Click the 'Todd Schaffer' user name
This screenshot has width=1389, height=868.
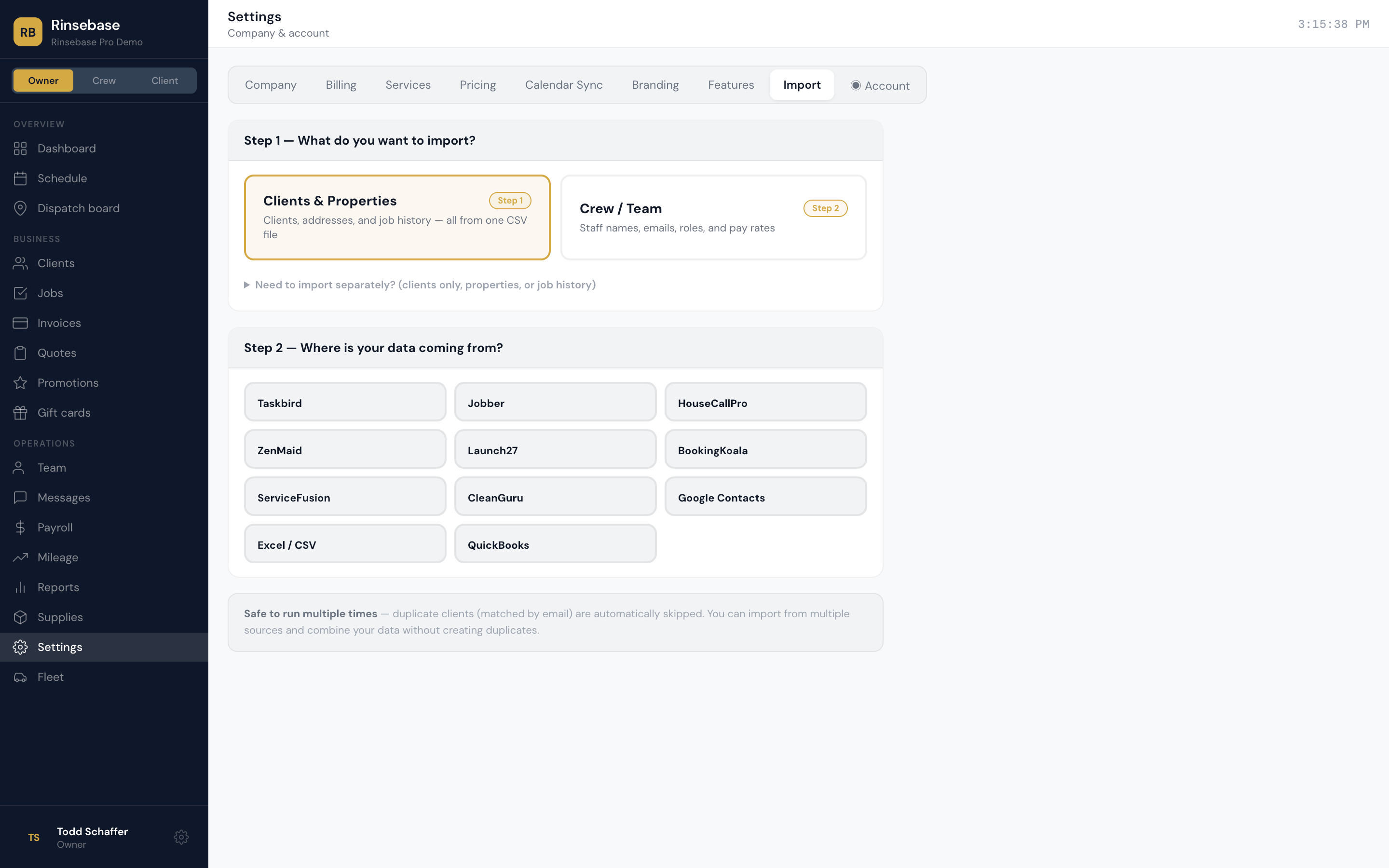tap(93, 831)
